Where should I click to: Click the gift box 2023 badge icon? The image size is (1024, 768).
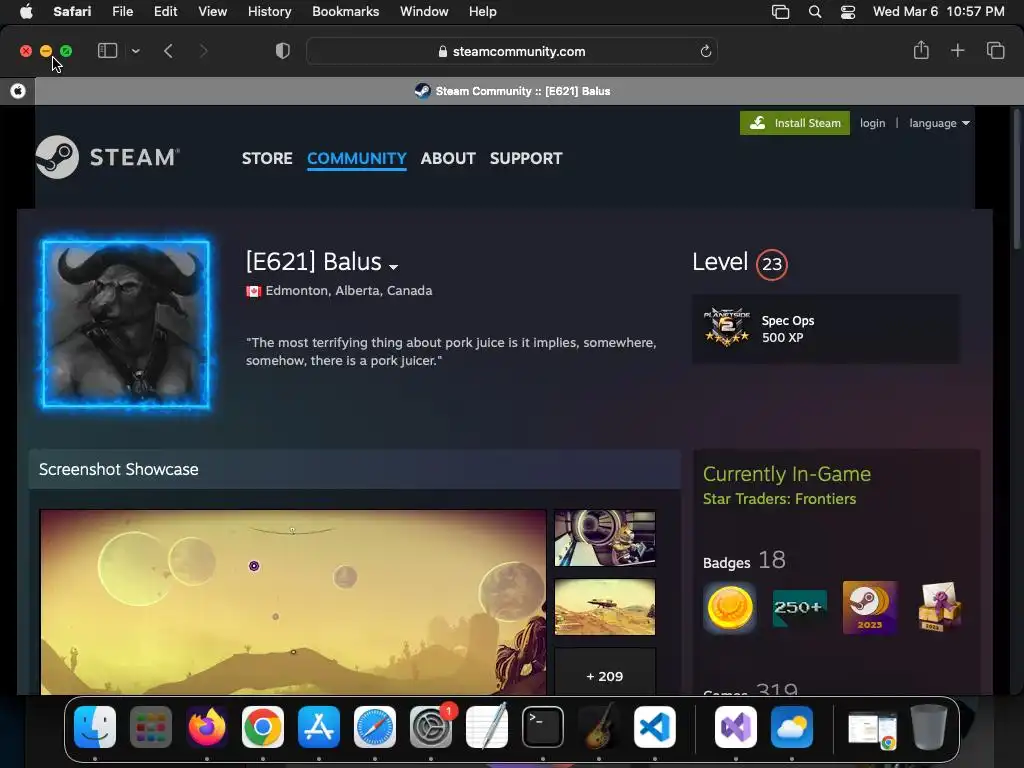point(939,608)
